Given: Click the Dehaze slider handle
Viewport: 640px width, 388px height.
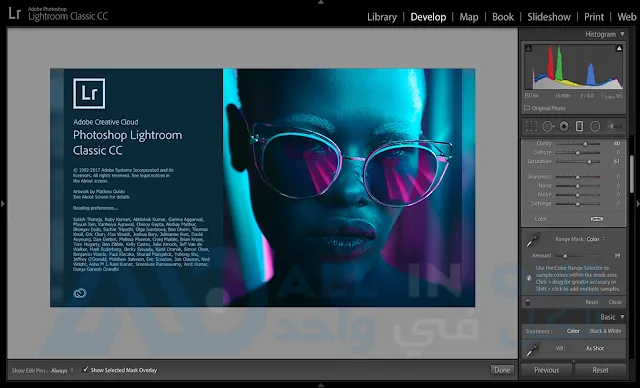Looking at the screenshot, I should click(x=578, y=153).
